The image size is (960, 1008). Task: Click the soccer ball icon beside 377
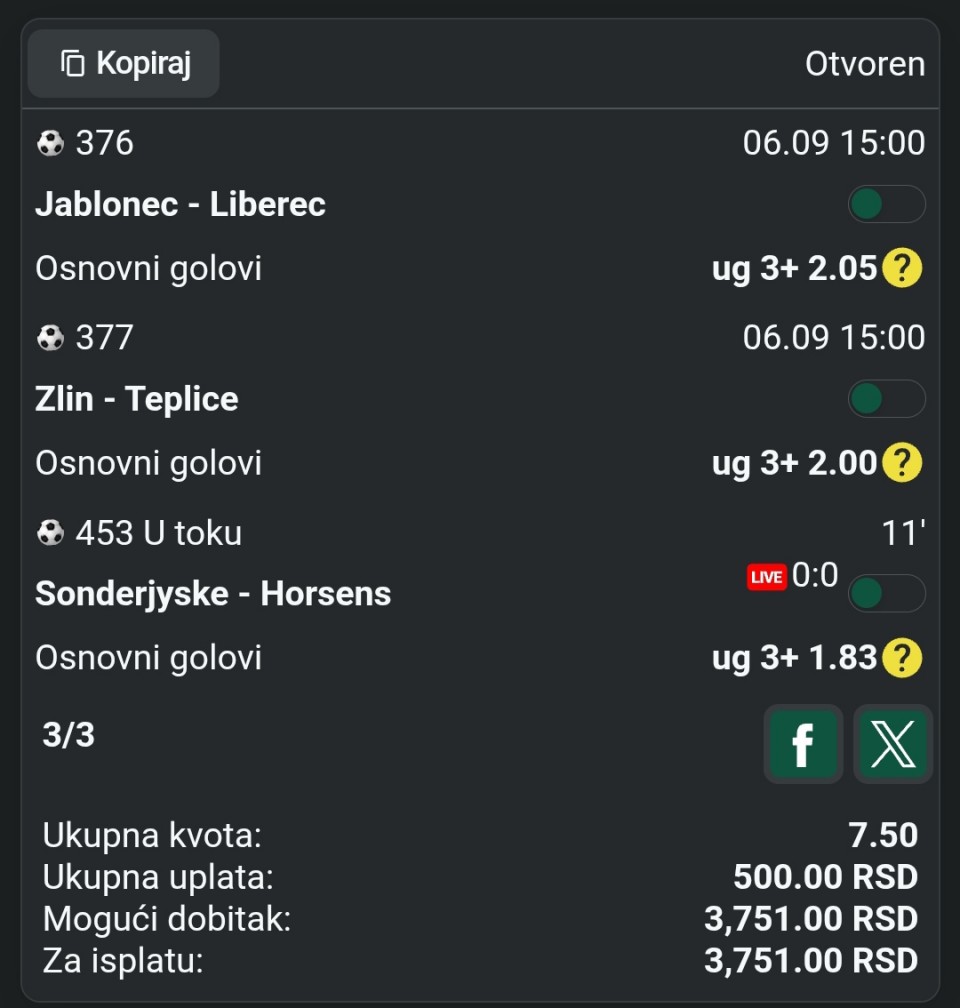tap(50, 338)
